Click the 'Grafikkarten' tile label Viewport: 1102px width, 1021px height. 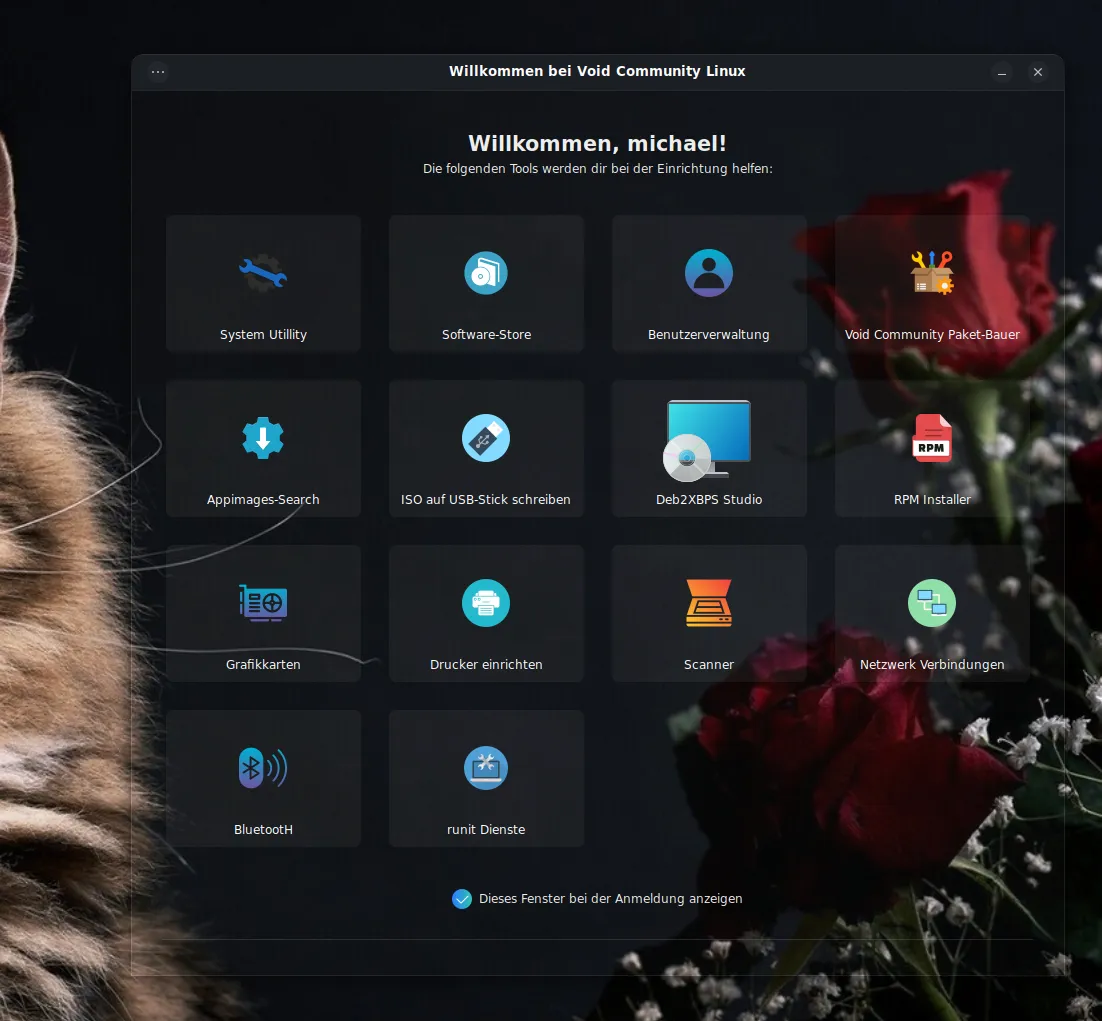[263, 664]
